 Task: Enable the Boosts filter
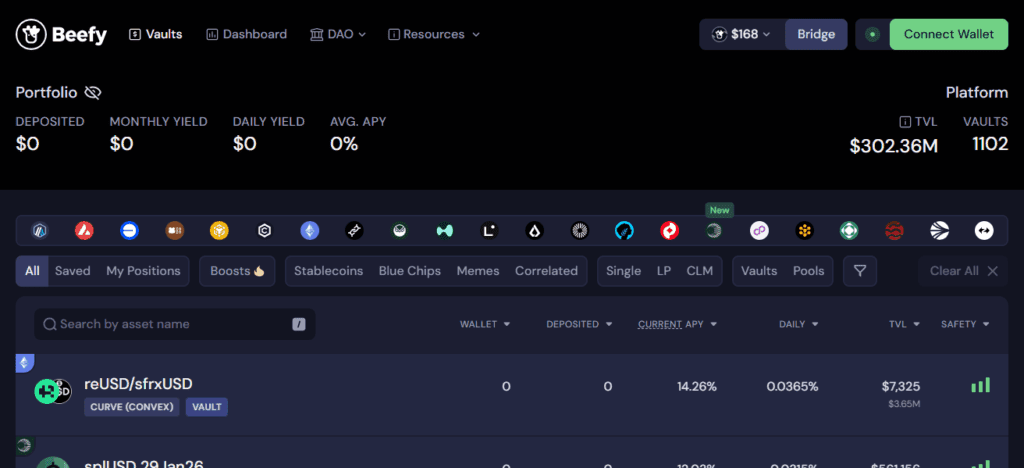tap(237, 271)
